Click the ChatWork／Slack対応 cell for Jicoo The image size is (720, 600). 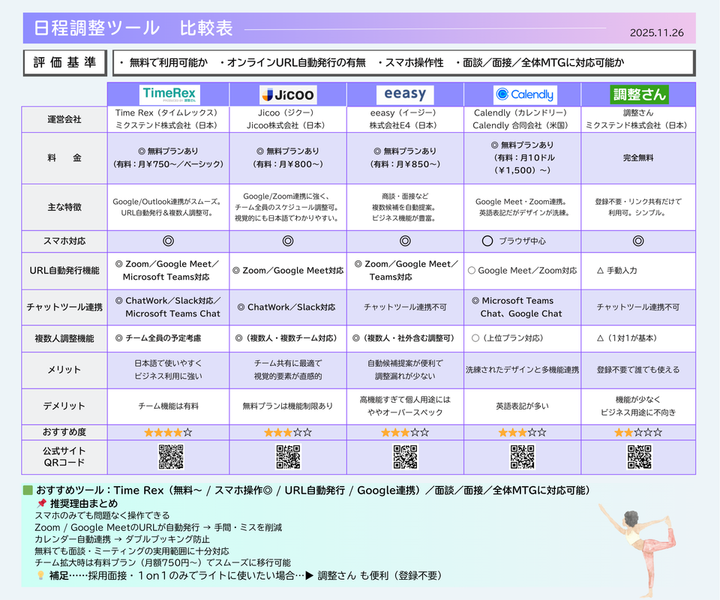(288, 307)
